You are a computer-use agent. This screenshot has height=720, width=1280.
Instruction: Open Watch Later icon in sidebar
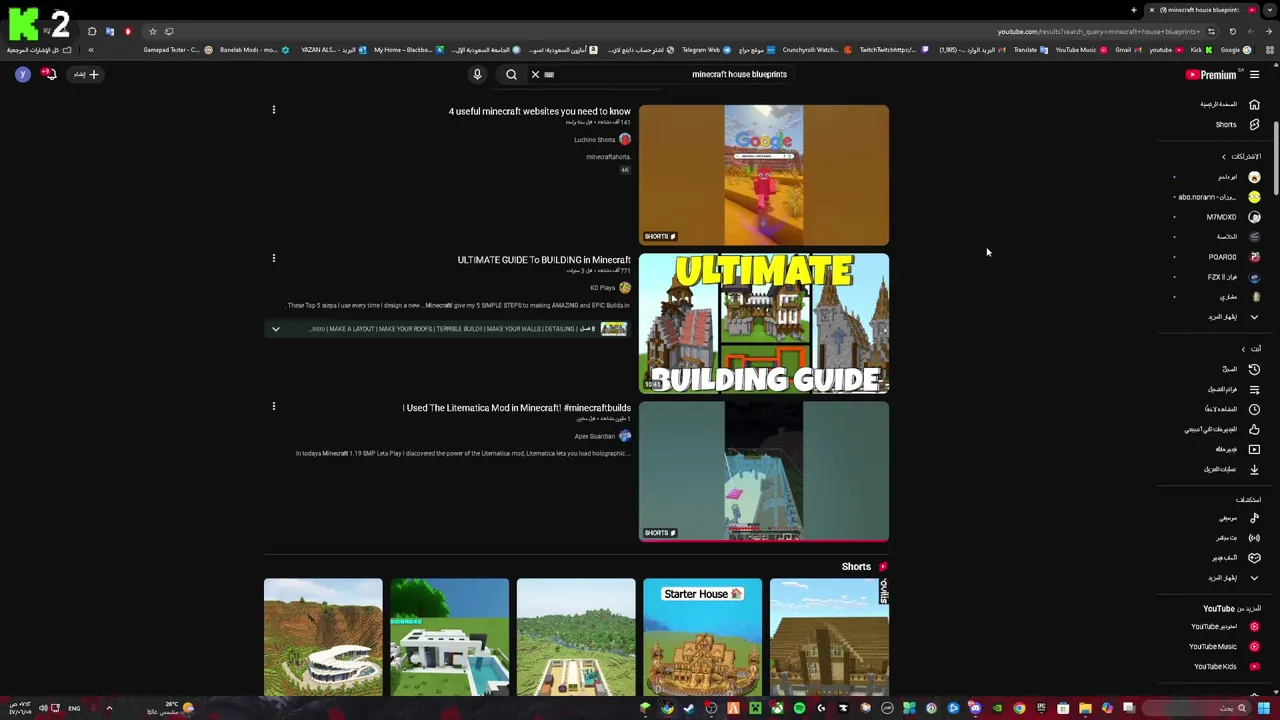click(x=1254, y=409)
